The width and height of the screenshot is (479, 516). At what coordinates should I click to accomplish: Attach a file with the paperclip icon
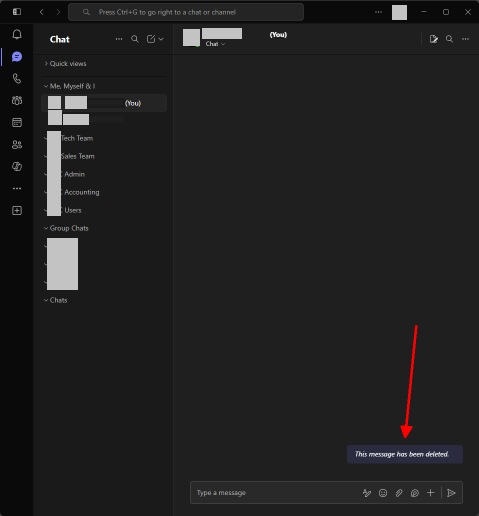399,493
